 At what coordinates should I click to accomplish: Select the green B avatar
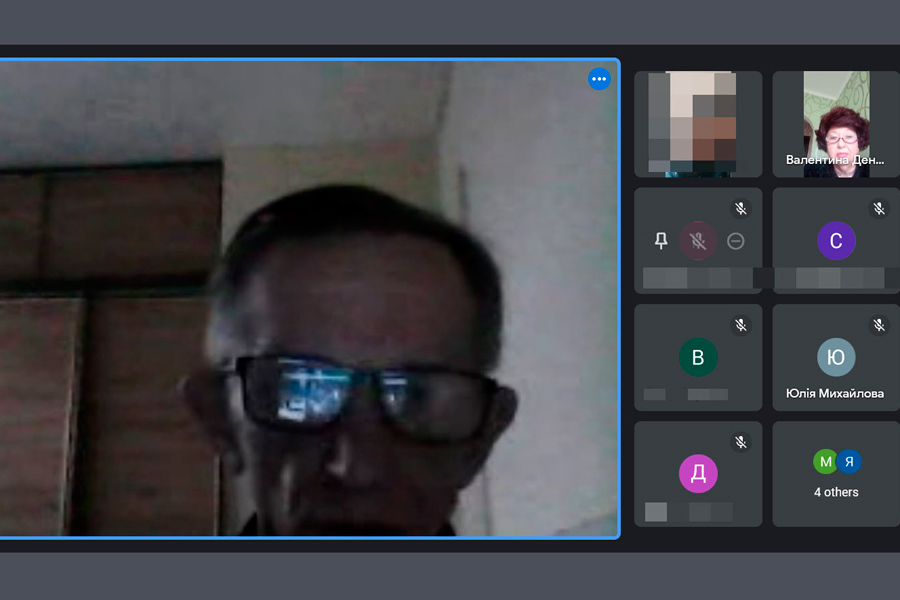click(698, 357)
